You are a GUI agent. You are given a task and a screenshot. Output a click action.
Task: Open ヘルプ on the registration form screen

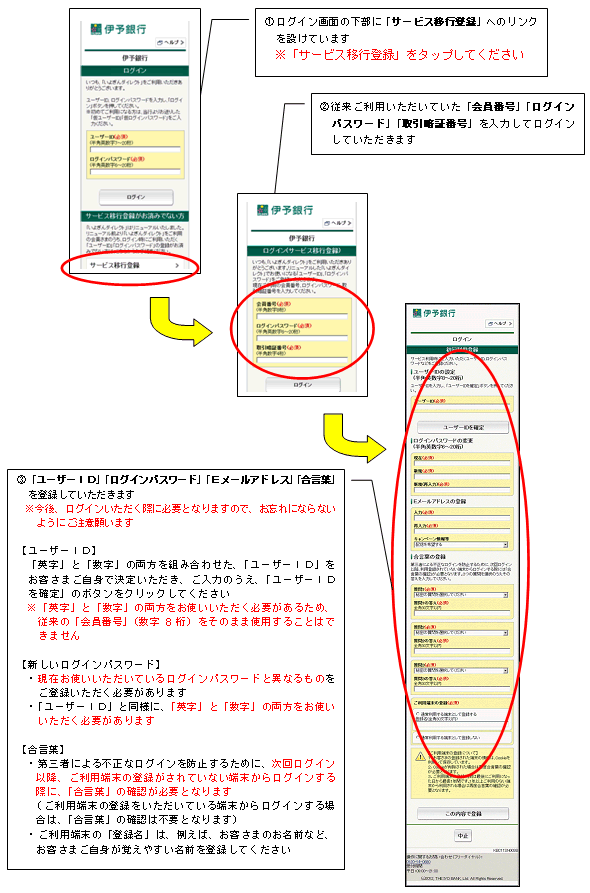[x=499, y=323]
